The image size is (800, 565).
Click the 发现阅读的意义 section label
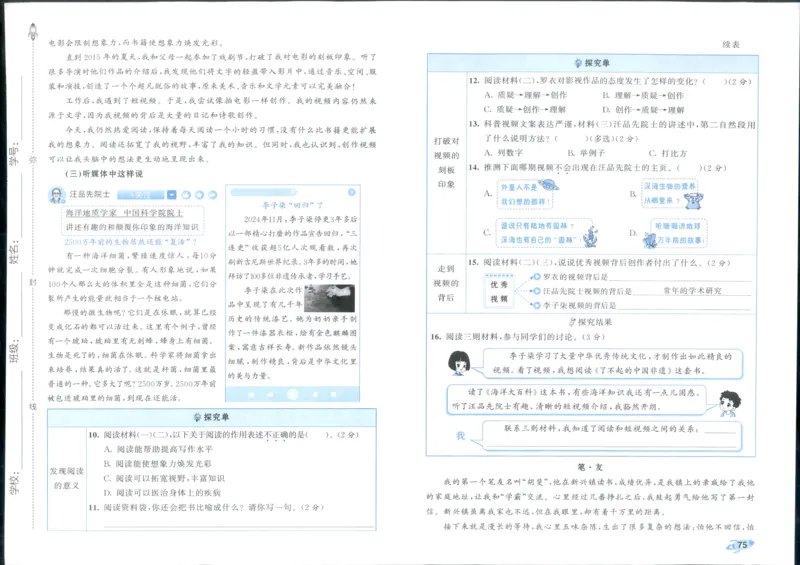(66, 478)
